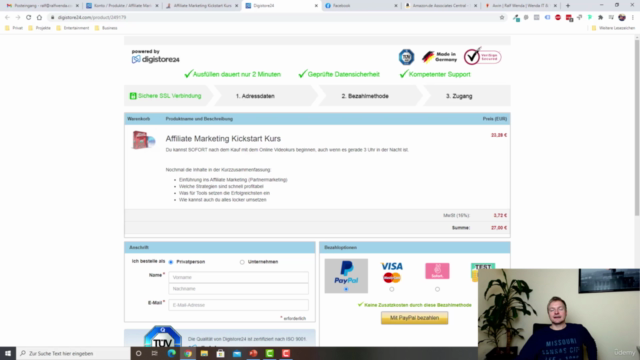
Task: Click the 3. Zugang step
Action: click(459, 96)
